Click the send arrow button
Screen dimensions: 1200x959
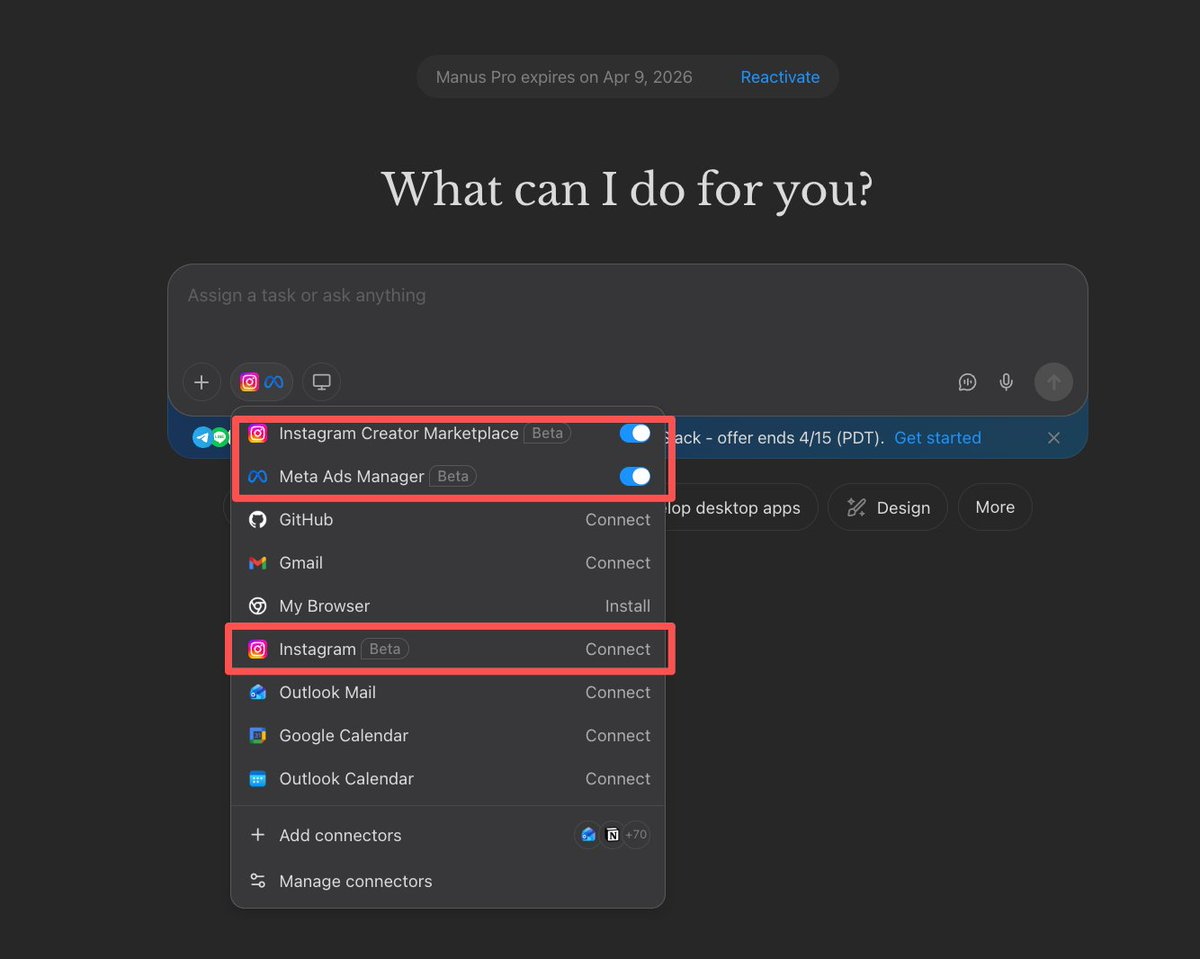[1054, 382]
